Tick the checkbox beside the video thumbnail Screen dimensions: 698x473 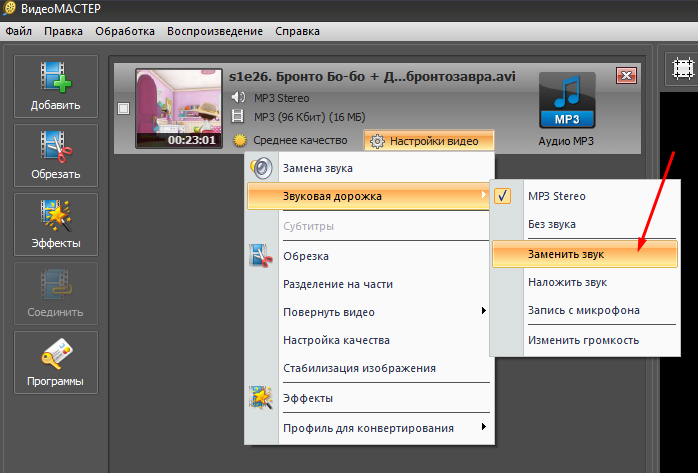[123, 108]
